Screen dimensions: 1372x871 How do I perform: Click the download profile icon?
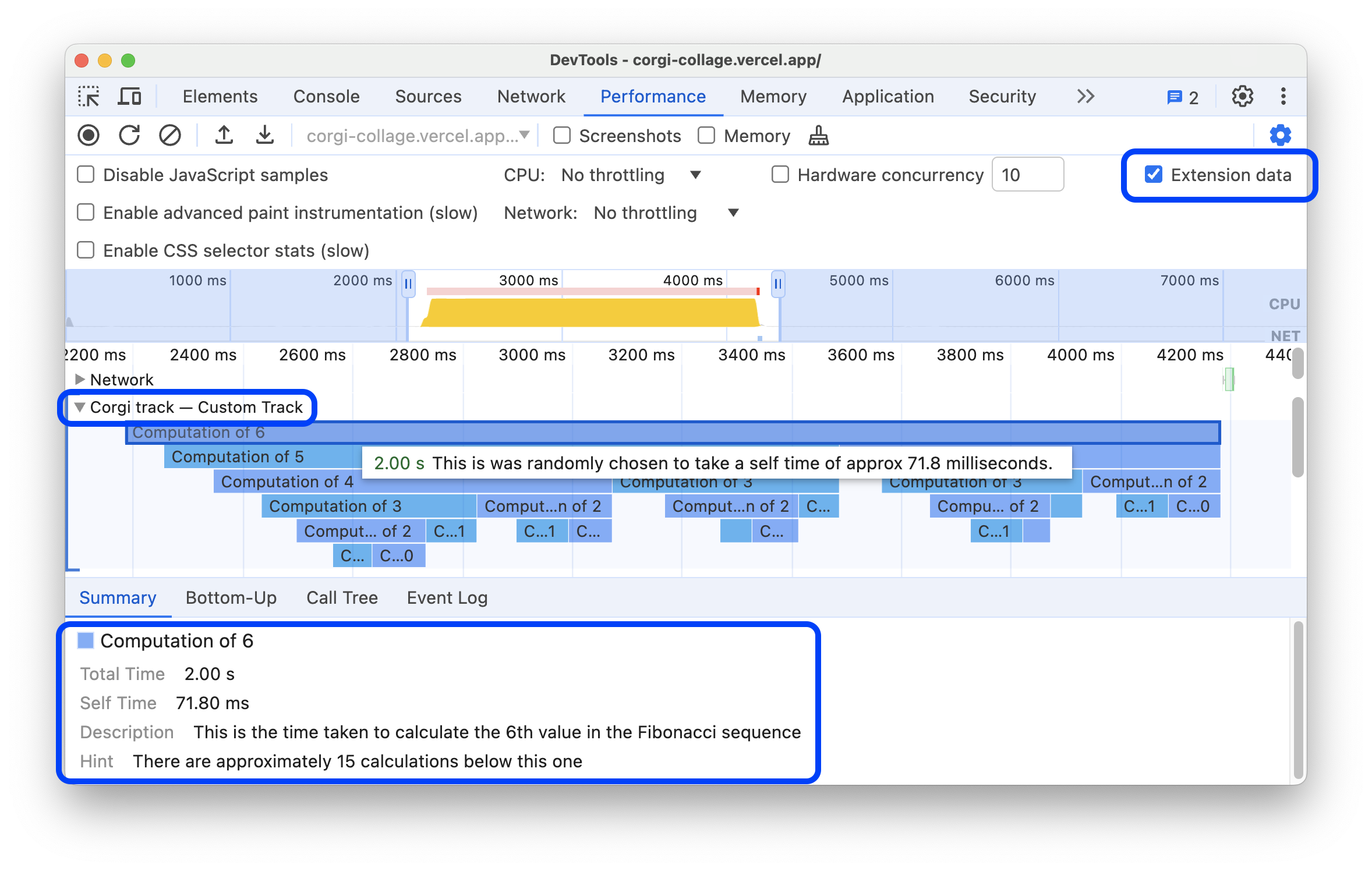pos(263,134)
